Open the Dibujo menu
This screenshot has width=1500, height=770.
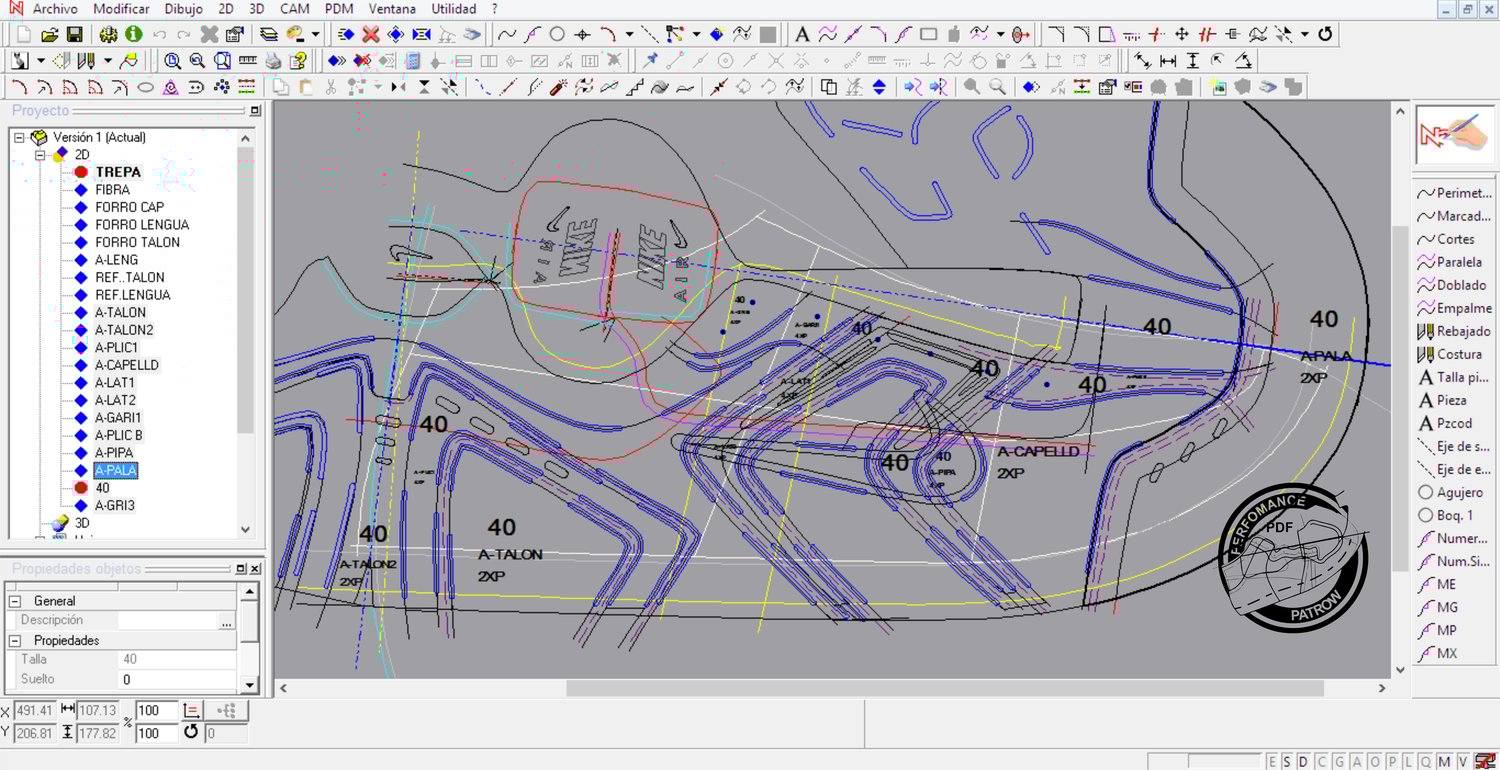click(x=183, y=9)
